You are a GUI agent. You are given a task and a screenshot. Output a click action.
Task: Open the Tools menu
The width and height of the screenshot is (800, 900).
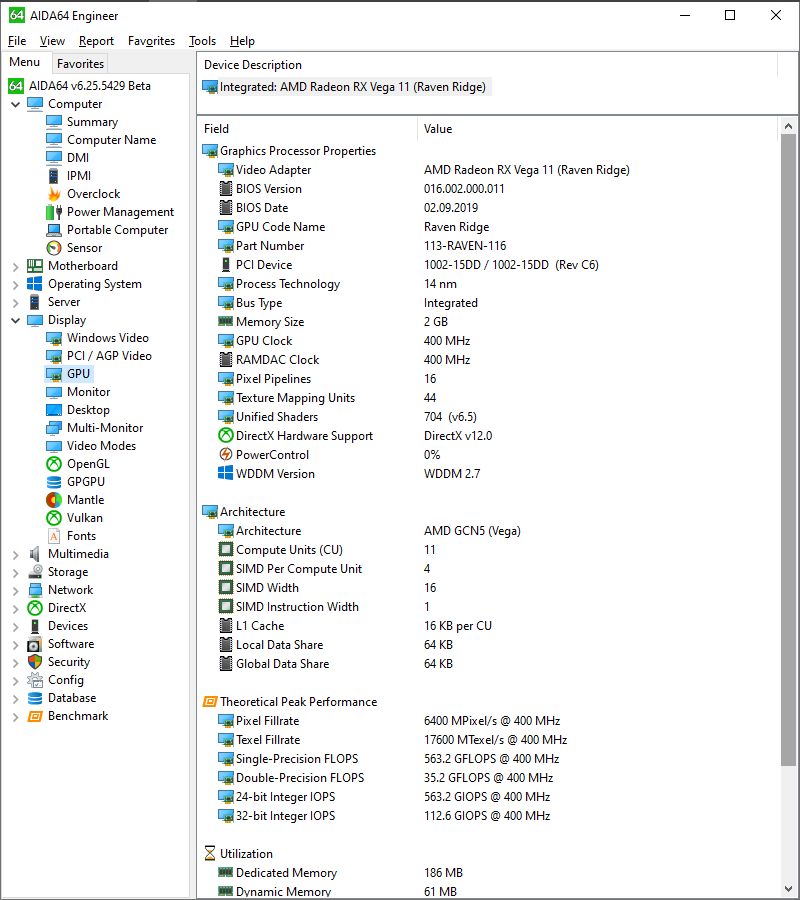pyautogui.click(x=203, y=41)
